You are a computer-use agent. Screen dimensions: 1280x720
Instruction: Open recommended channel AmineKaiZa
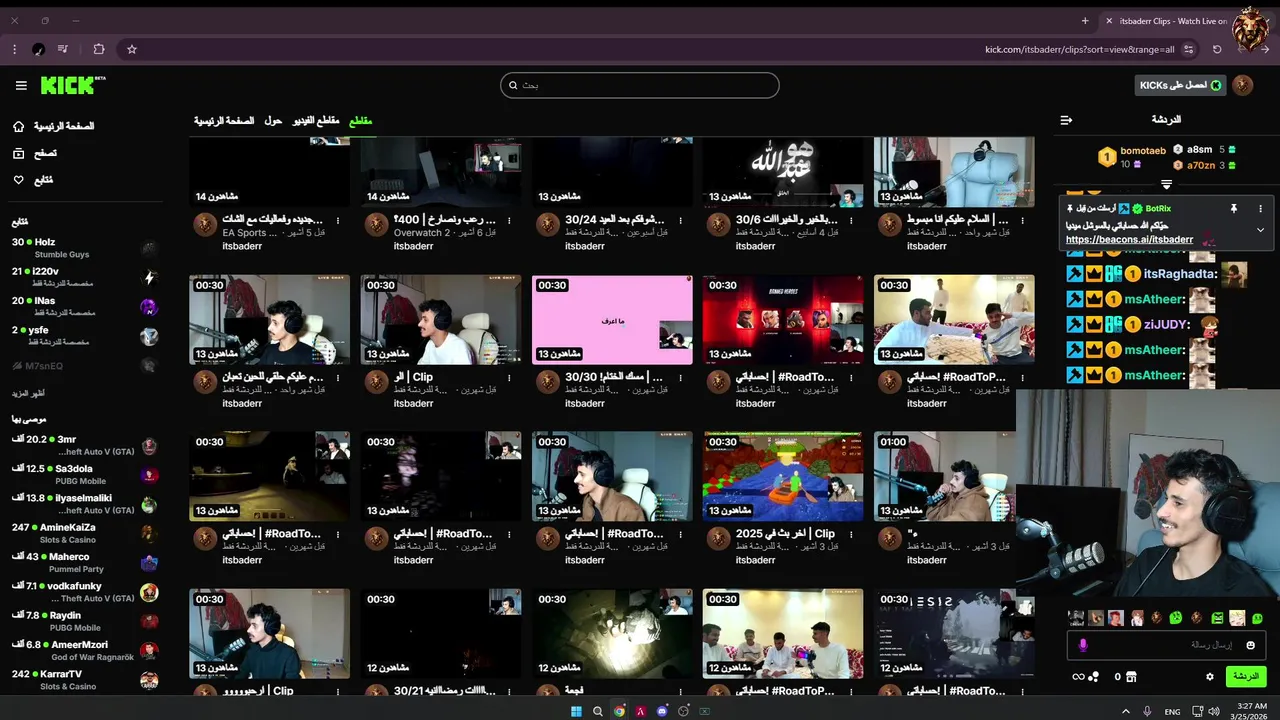click(x=84, y=533)
